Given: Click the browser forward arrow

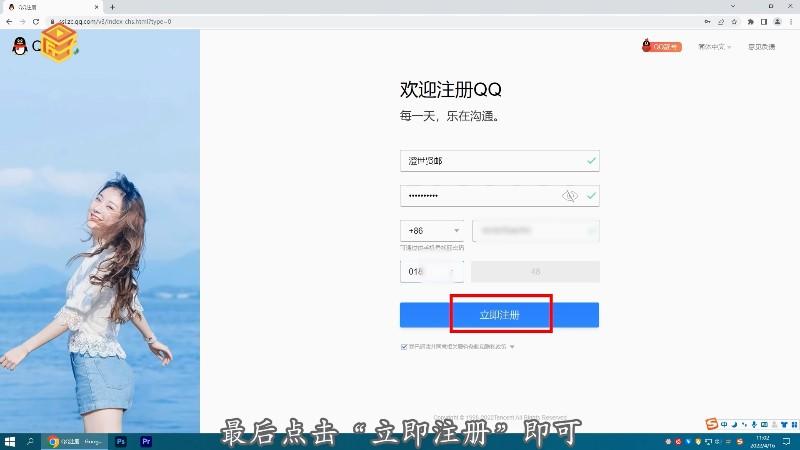Looking at the screenshot, I should pyautogui.click(x=22, y=22).
